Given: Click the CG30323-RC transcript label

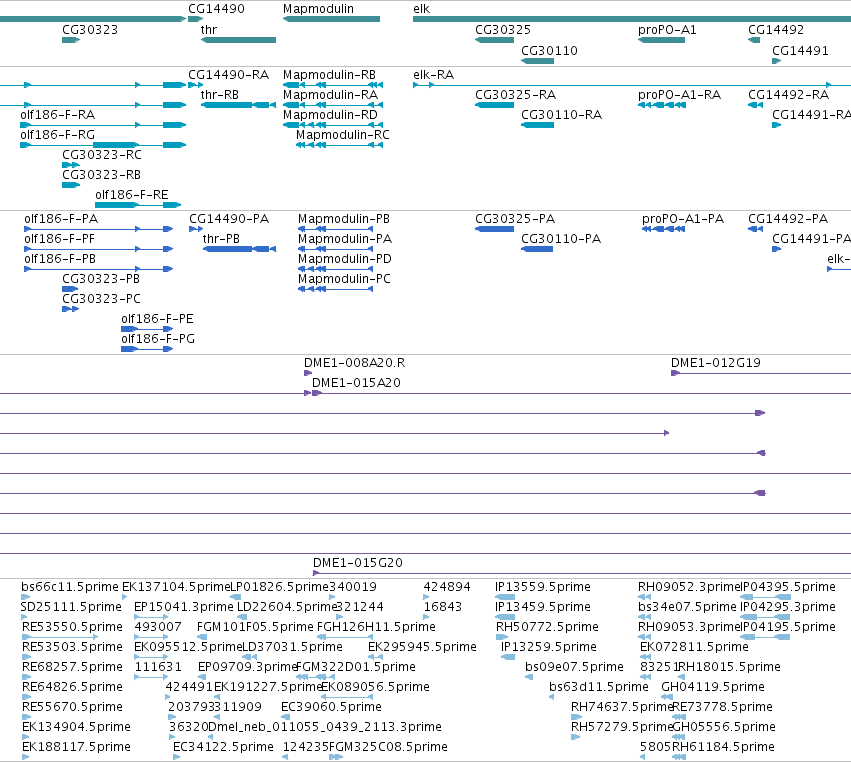Looking at the screenshot, I should [x=101, y=155].
